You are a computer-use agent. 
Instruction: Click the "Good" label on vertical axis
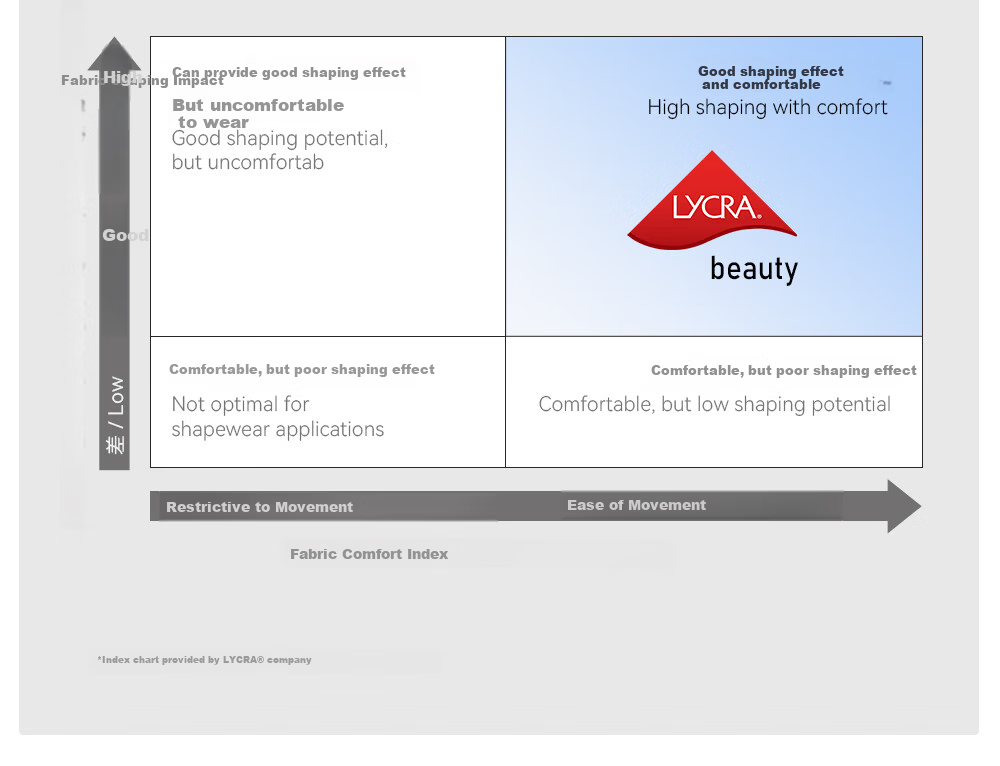pos(125,235)
